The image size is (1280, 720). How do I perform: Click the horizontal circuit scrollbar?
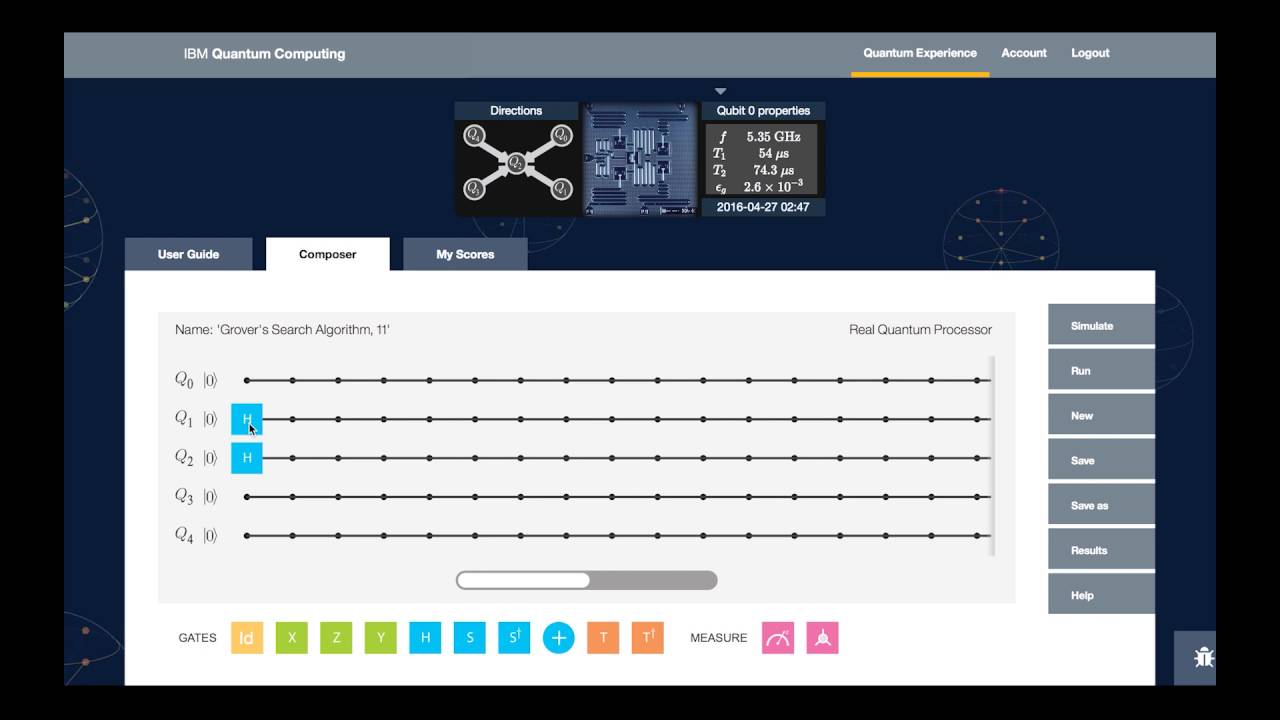coord(523,580)
